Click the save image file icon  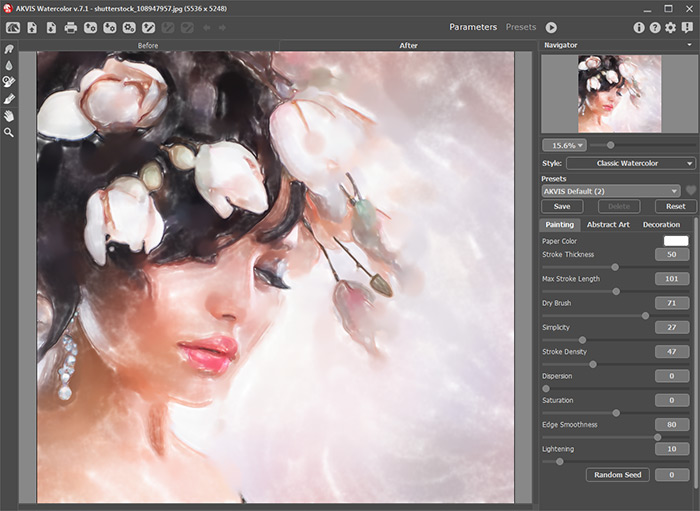click(51, 28)
